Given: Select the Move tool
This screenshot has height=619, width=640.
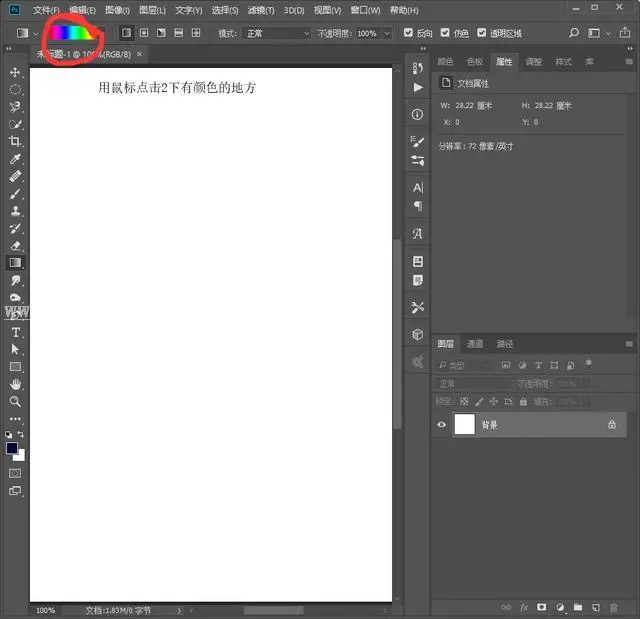Looking at the screenshot, I should click(15, 73).
